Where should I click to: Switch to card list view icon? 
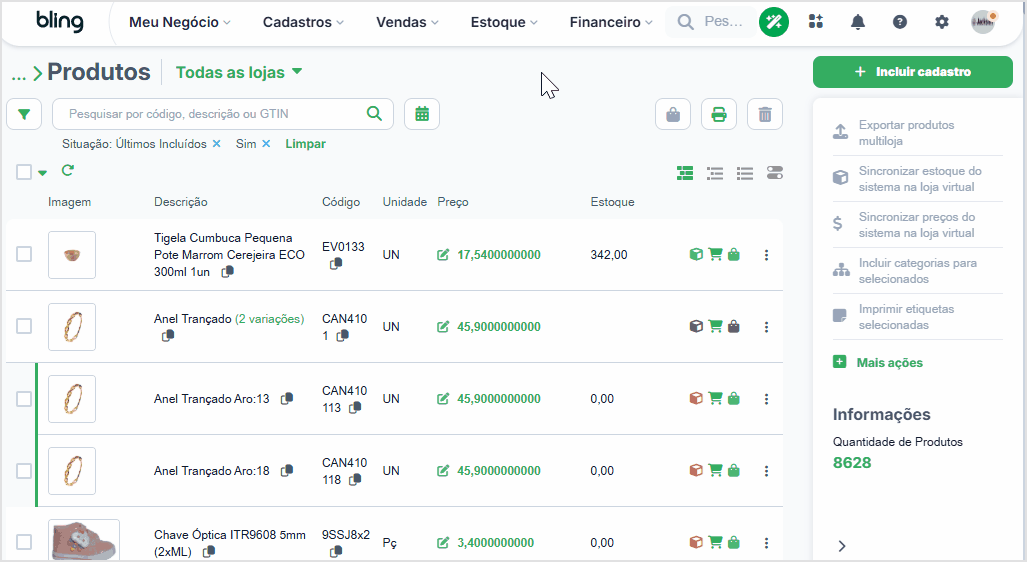tap(684, 173)
